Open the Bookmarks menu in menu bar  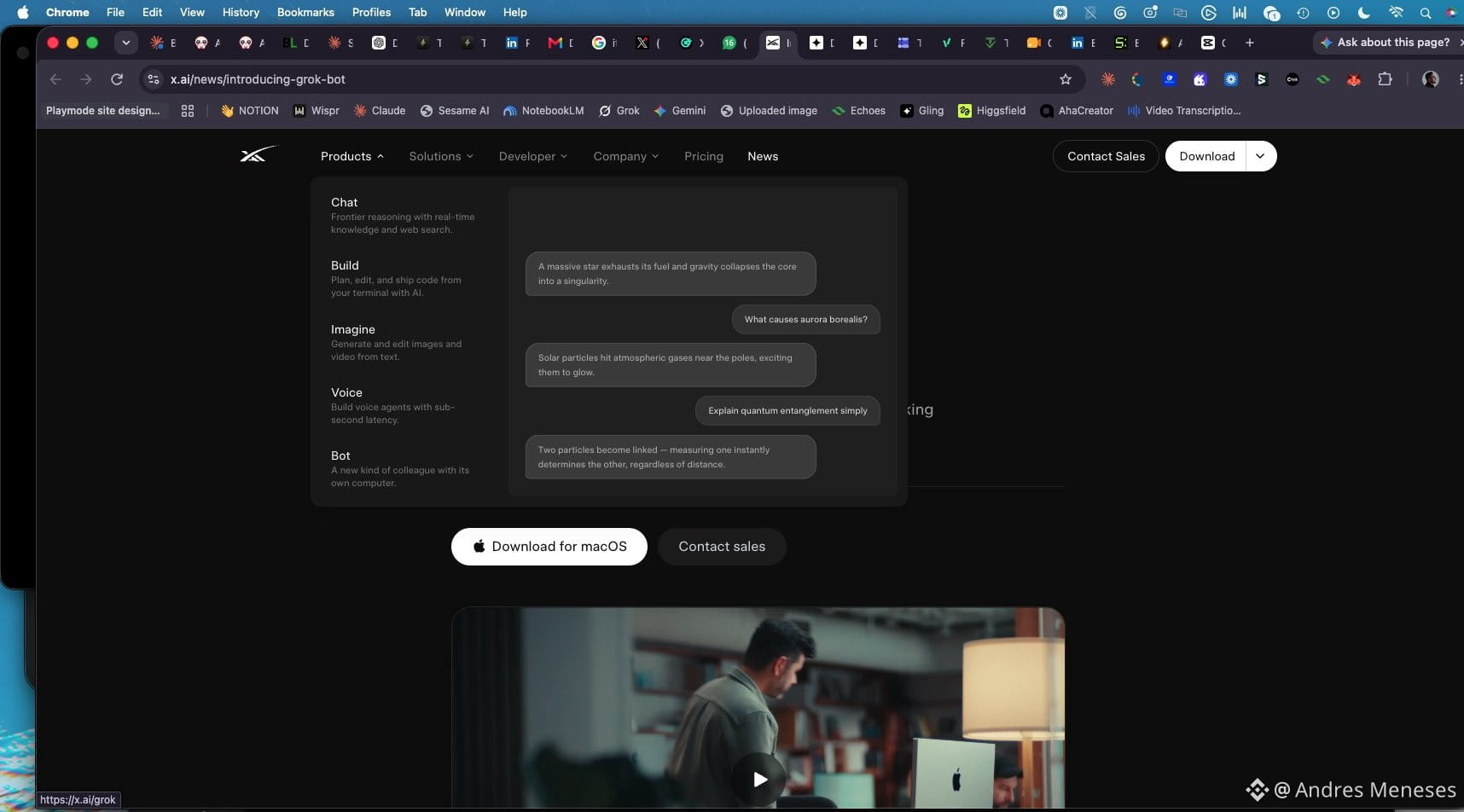pyautogui.click(x=305, y=13)
